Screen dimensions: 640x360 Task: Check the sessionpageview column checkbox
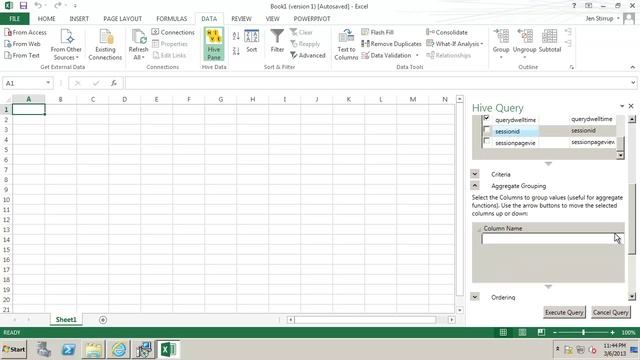coord(487,141)
